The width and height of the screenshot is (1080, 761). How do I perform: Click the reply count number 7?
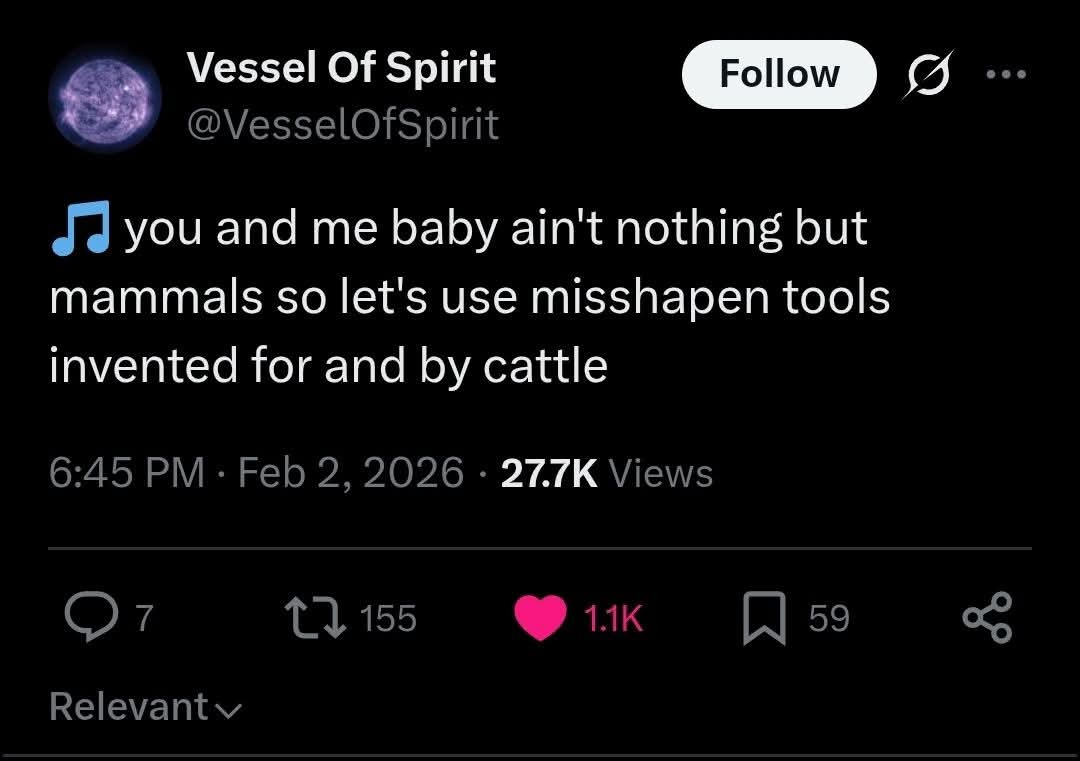(143, 619)
